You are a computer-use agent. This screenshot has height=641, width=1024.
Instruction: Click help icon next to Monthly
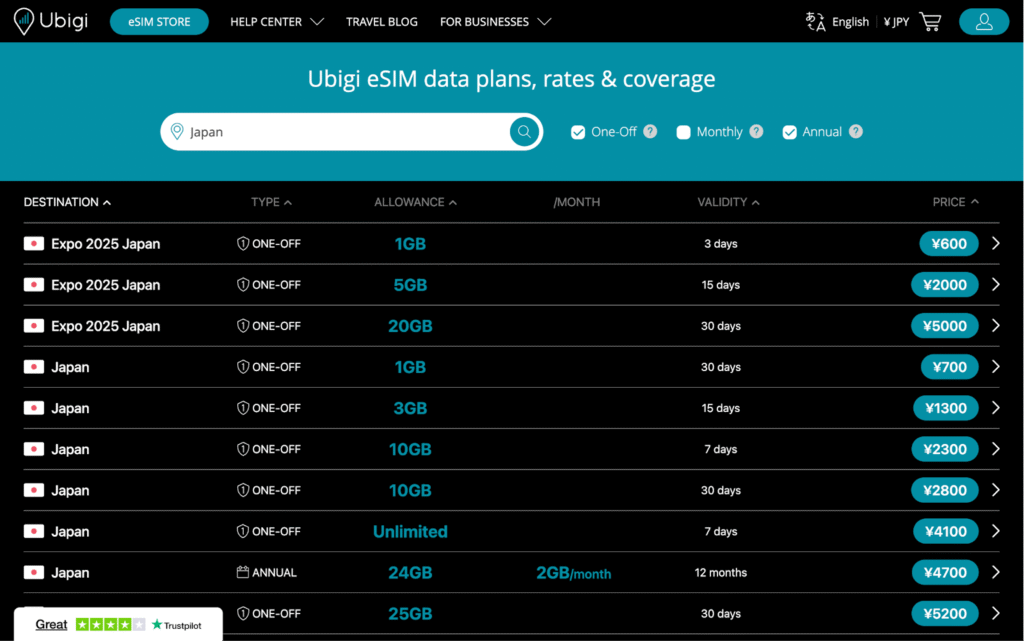tap(756, 132)
